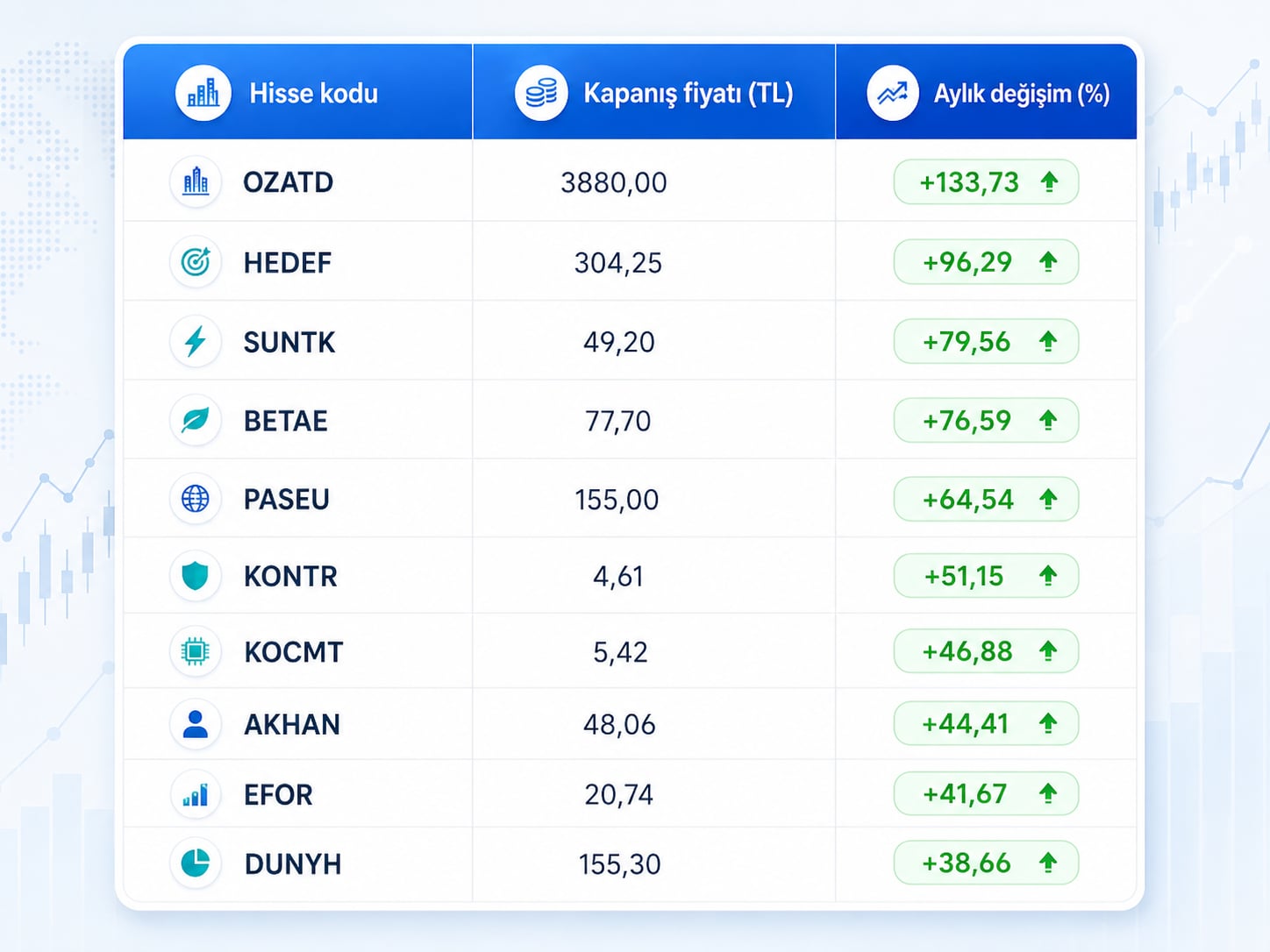The image size is (1270, 952).
Task: Click the AKHAN person icon
Action: click(x=195, y=724)
